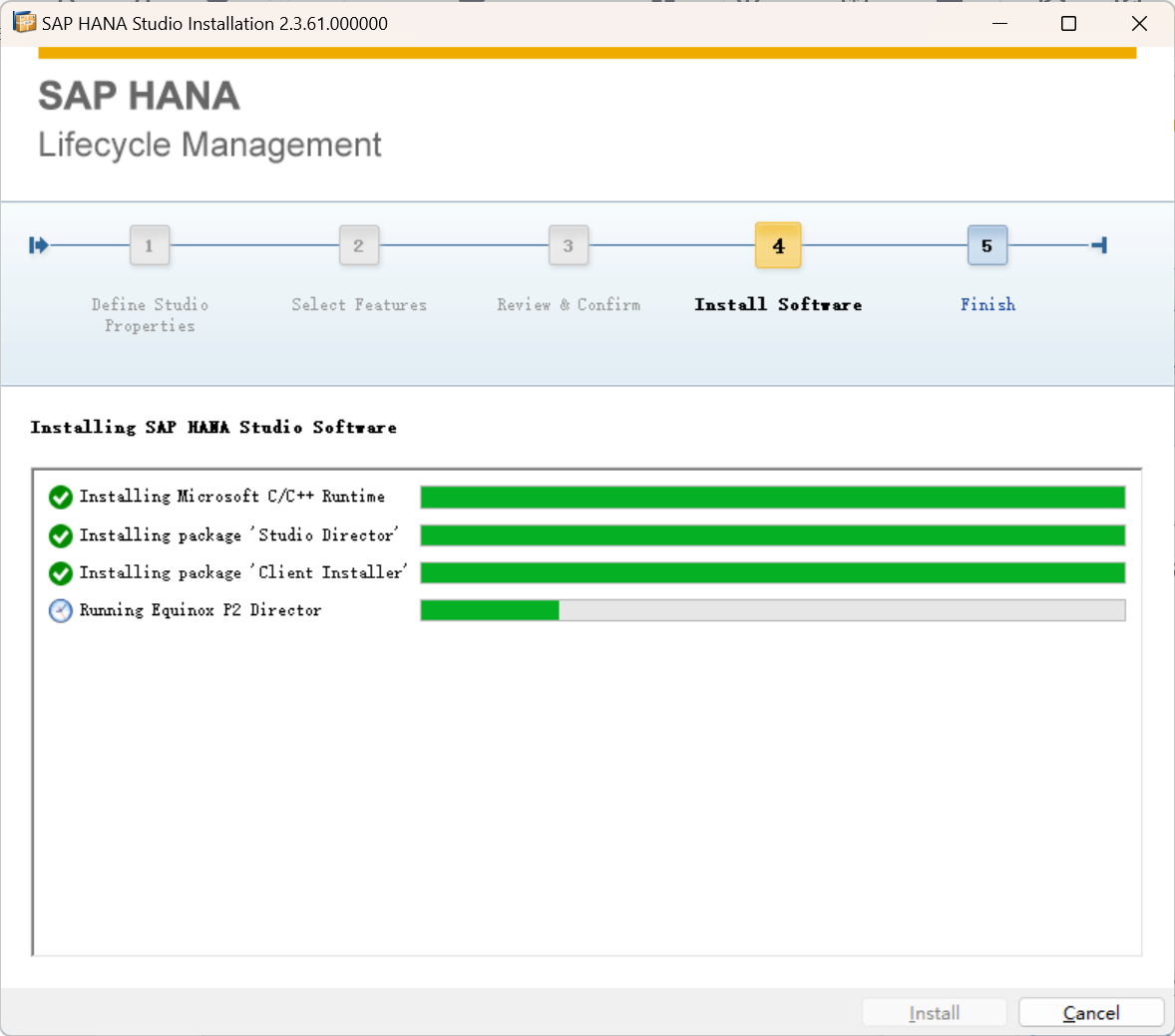Click 'Installing Microsoft C/C++ Runtime' text

pyautogui.click(x=232, y=497)
